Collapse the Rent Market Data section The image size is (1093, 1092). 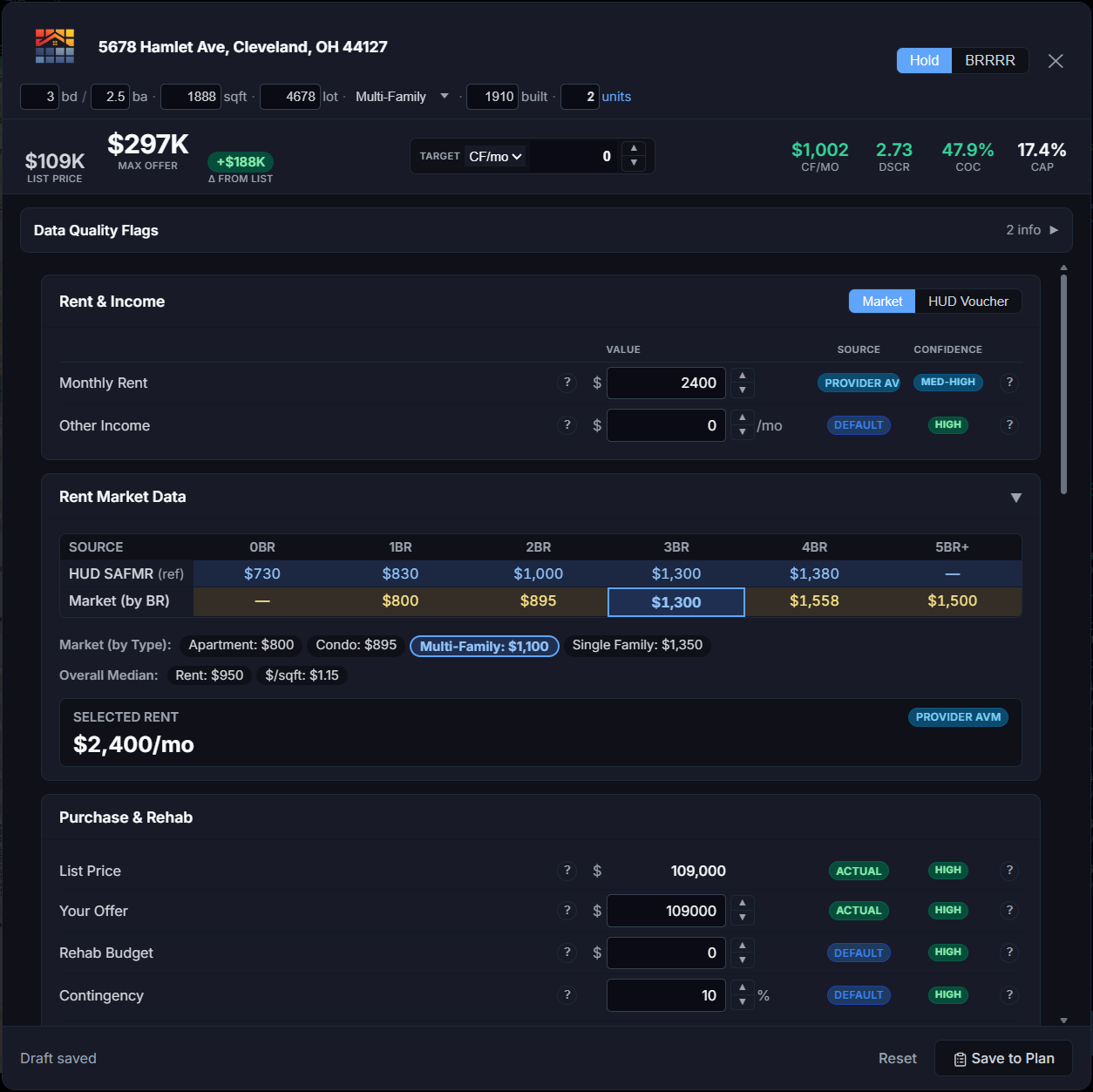click(x=1016, y=497)
